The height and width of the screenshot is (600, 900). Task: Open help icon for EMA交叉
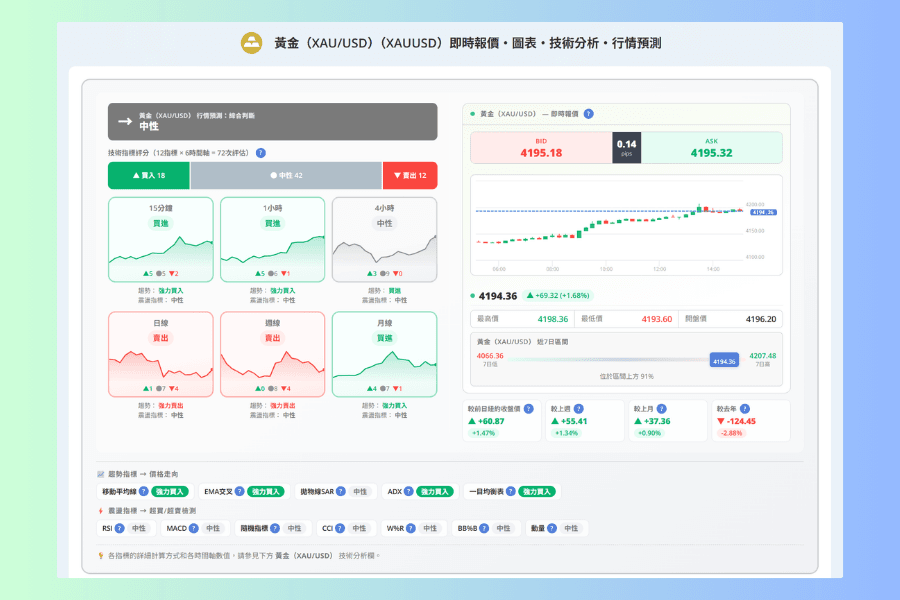coord(239,491)
